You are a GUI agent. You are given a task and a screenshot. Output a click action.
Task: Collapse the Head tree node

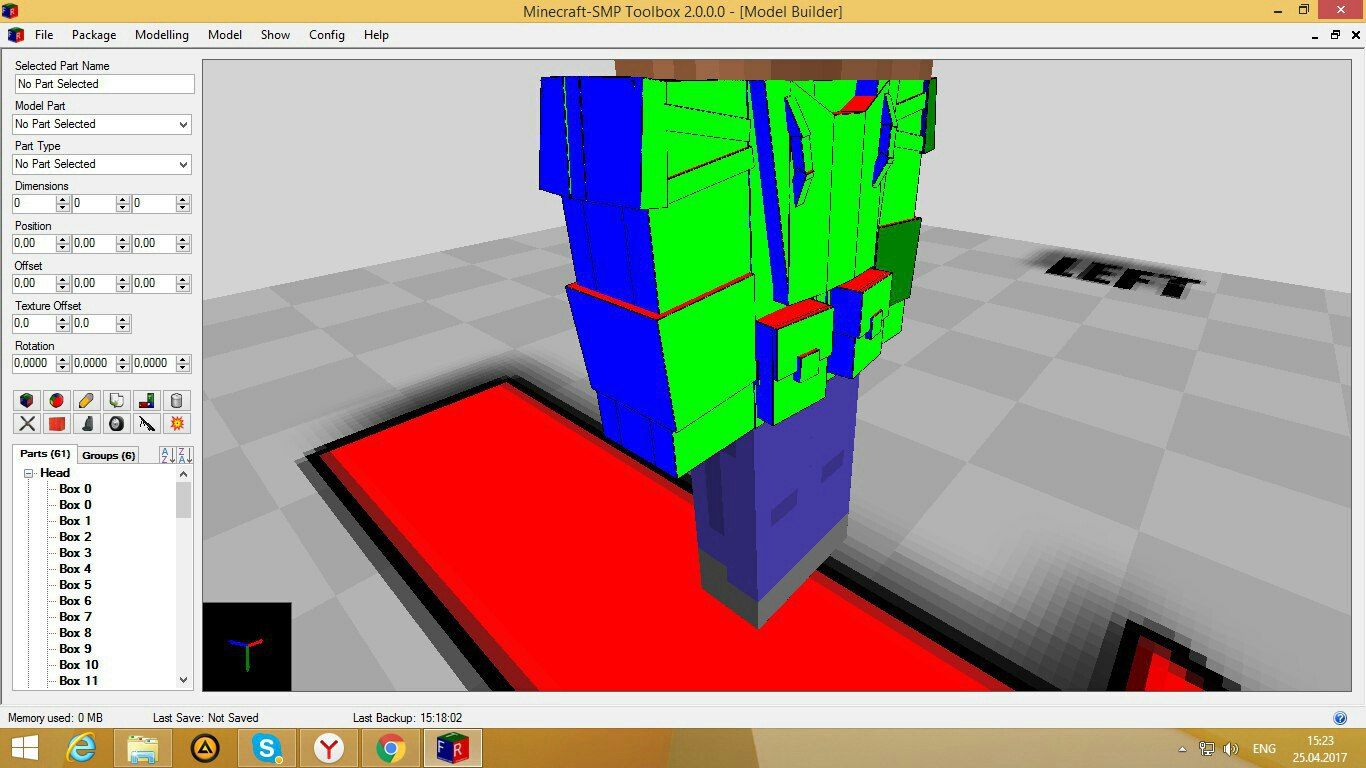coord(30,473)
